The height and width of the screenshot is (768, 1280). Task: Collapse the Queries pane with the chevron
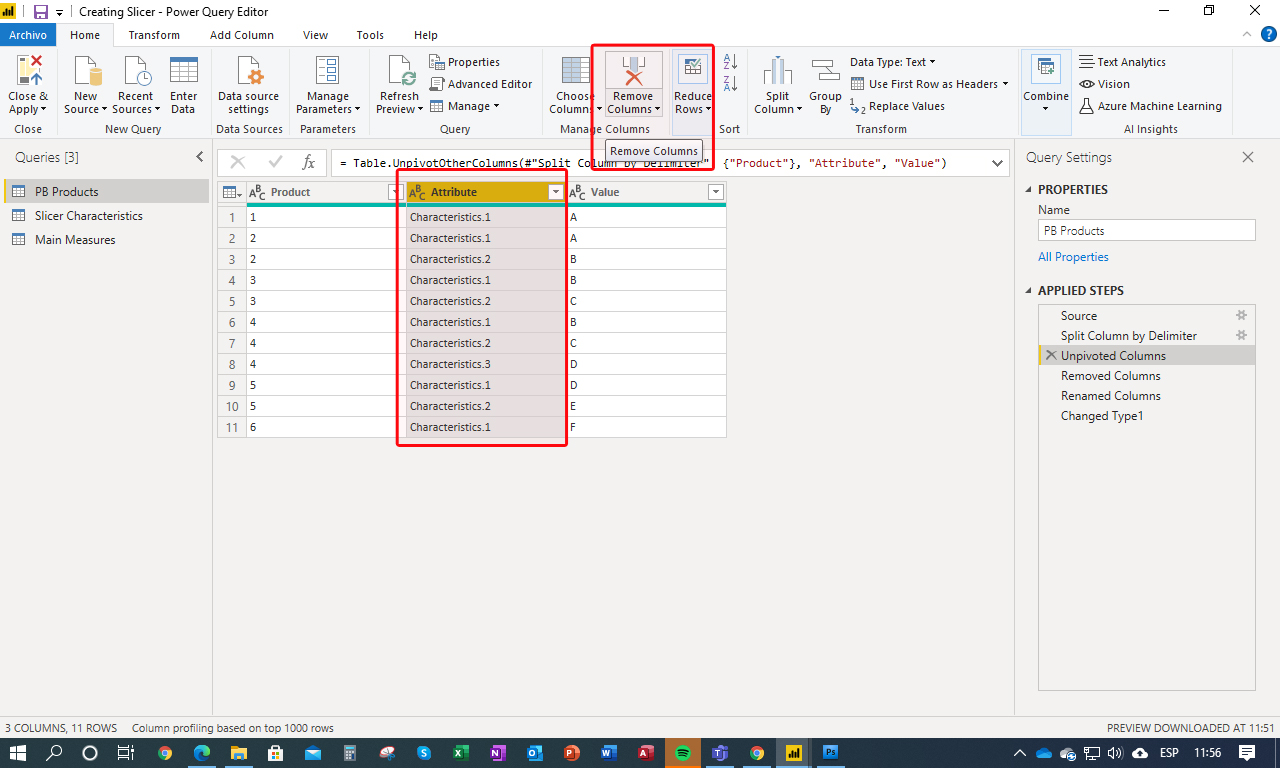tap(199, 157)
